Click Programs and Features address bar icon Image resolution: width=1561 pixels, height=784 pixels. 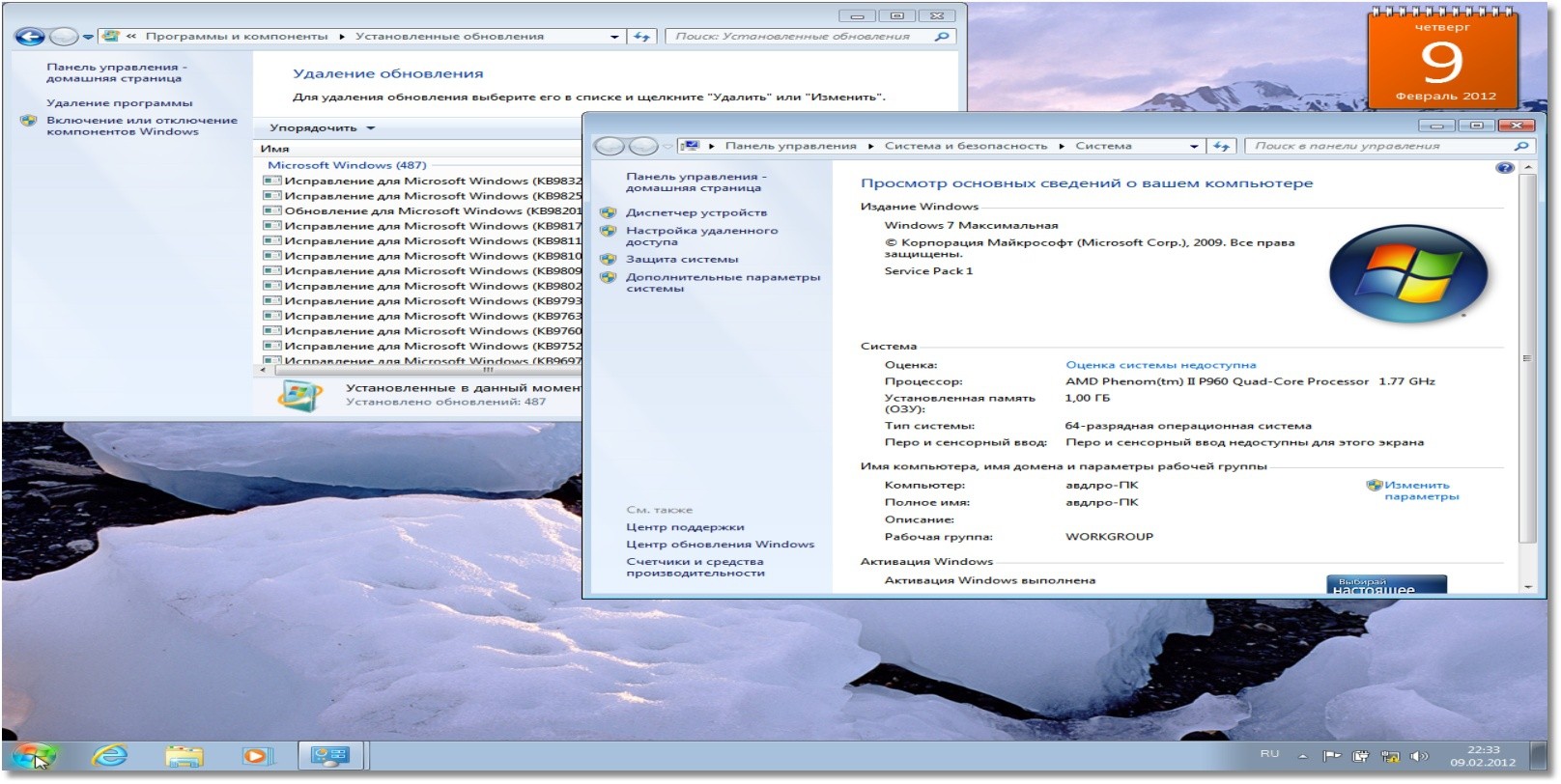pos(111,37)
